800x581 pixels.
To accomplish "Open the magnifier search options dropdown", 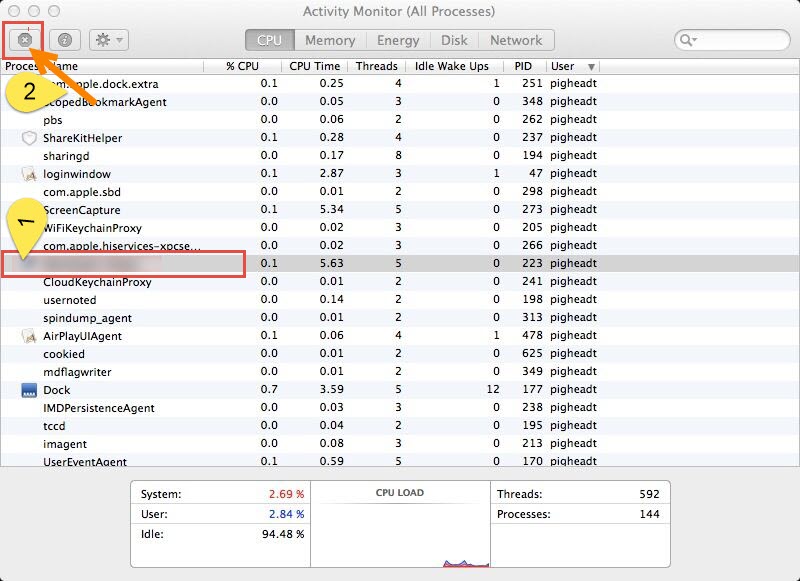I will coord(688,40).
